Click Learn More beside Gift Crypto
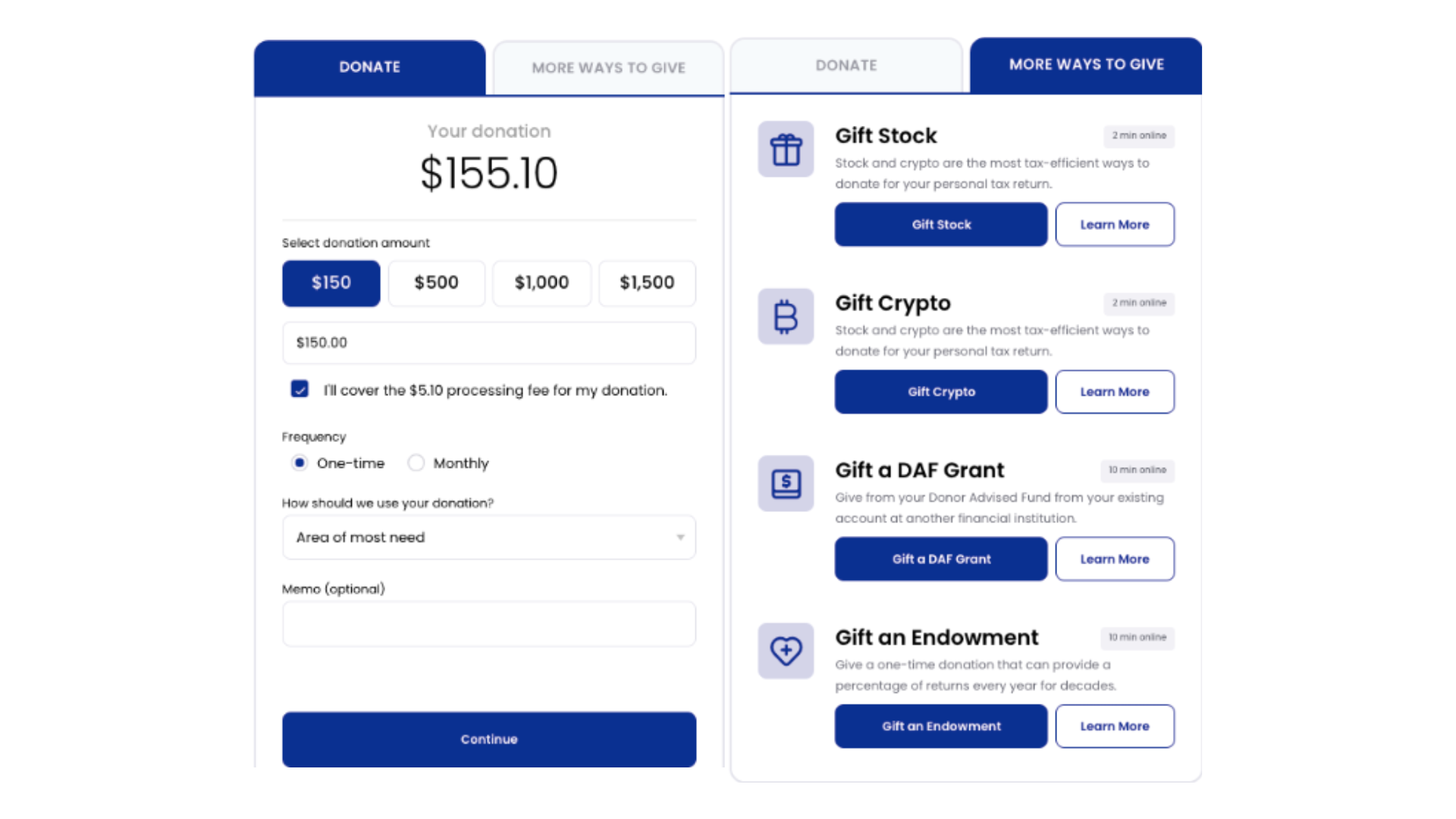 (1115, 391)
